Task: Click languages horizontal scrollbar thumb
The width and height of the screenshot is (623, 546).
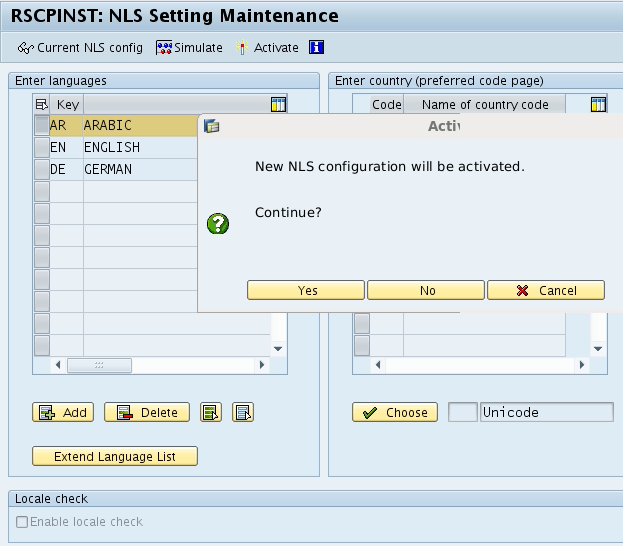Action: tap(99, 365)
